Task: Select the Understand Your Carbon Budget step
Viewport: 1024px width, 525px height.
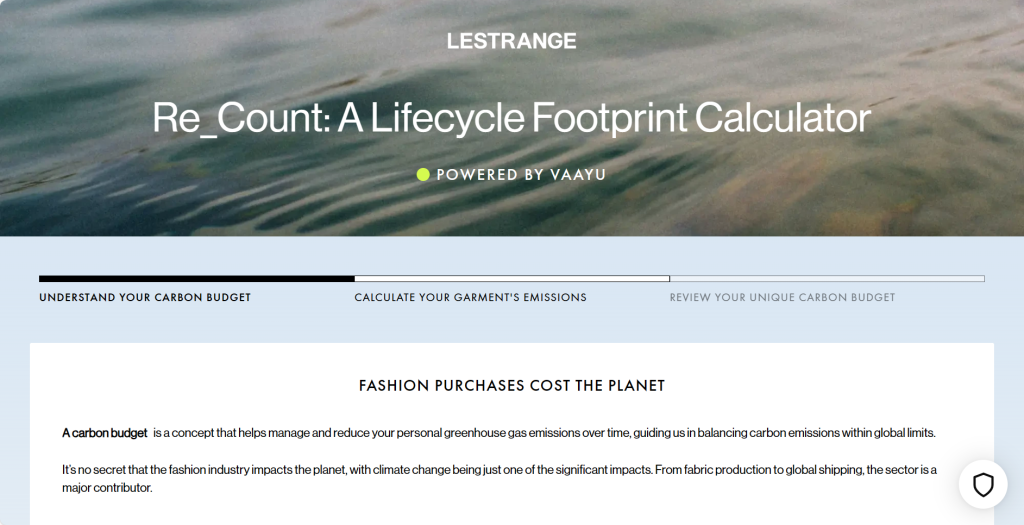Action: [145, 297]
